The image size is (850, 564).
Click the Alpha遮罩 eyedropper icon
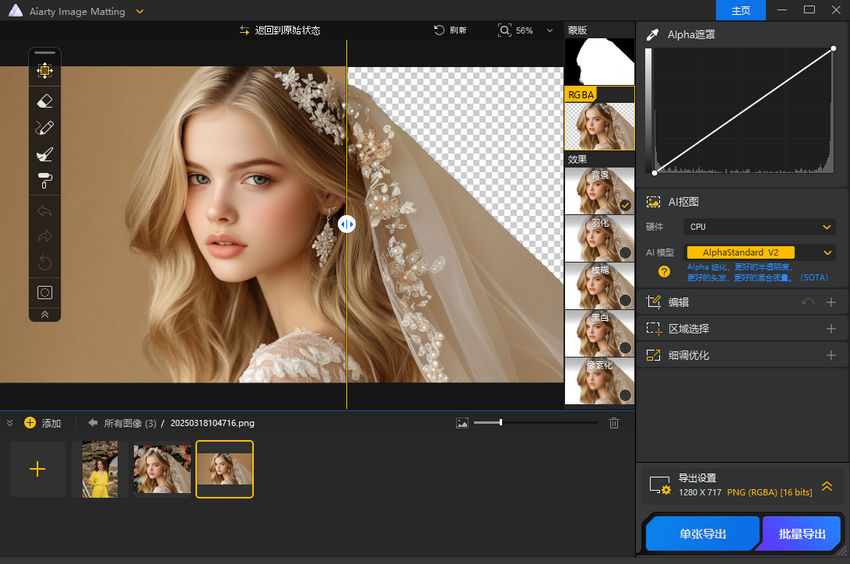click(x=653, y=34)
